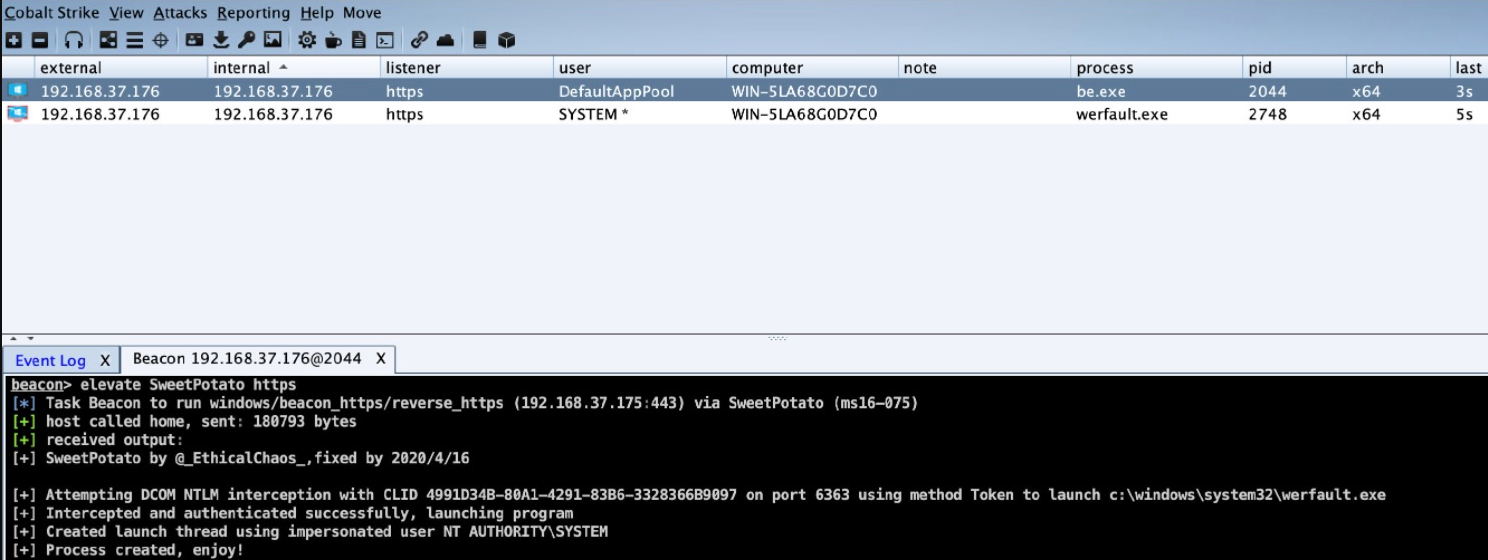Click the werfault.exe process cell
This screenshot has width=1488, height=560.
pyautogui.click(x=1157, y=114)
